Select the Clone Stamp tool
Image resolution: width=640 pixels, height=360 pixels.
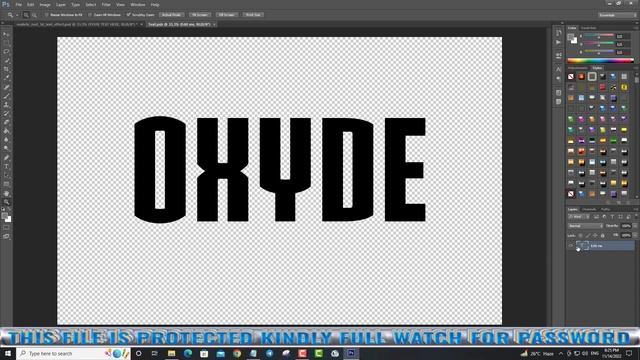[6, 105]
